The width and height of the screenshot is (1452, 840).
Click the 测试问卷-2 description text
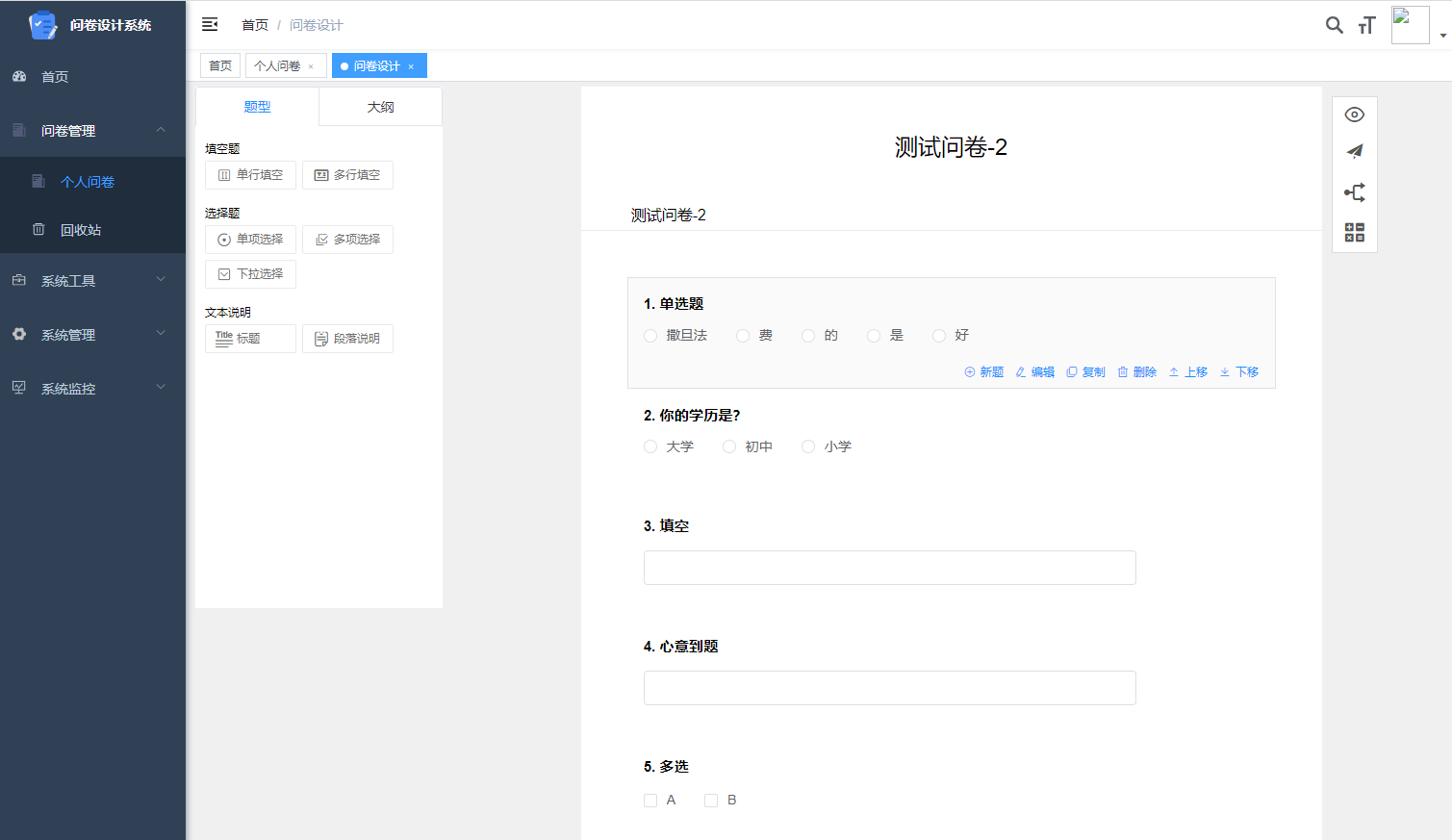click(x=669, y=216)
